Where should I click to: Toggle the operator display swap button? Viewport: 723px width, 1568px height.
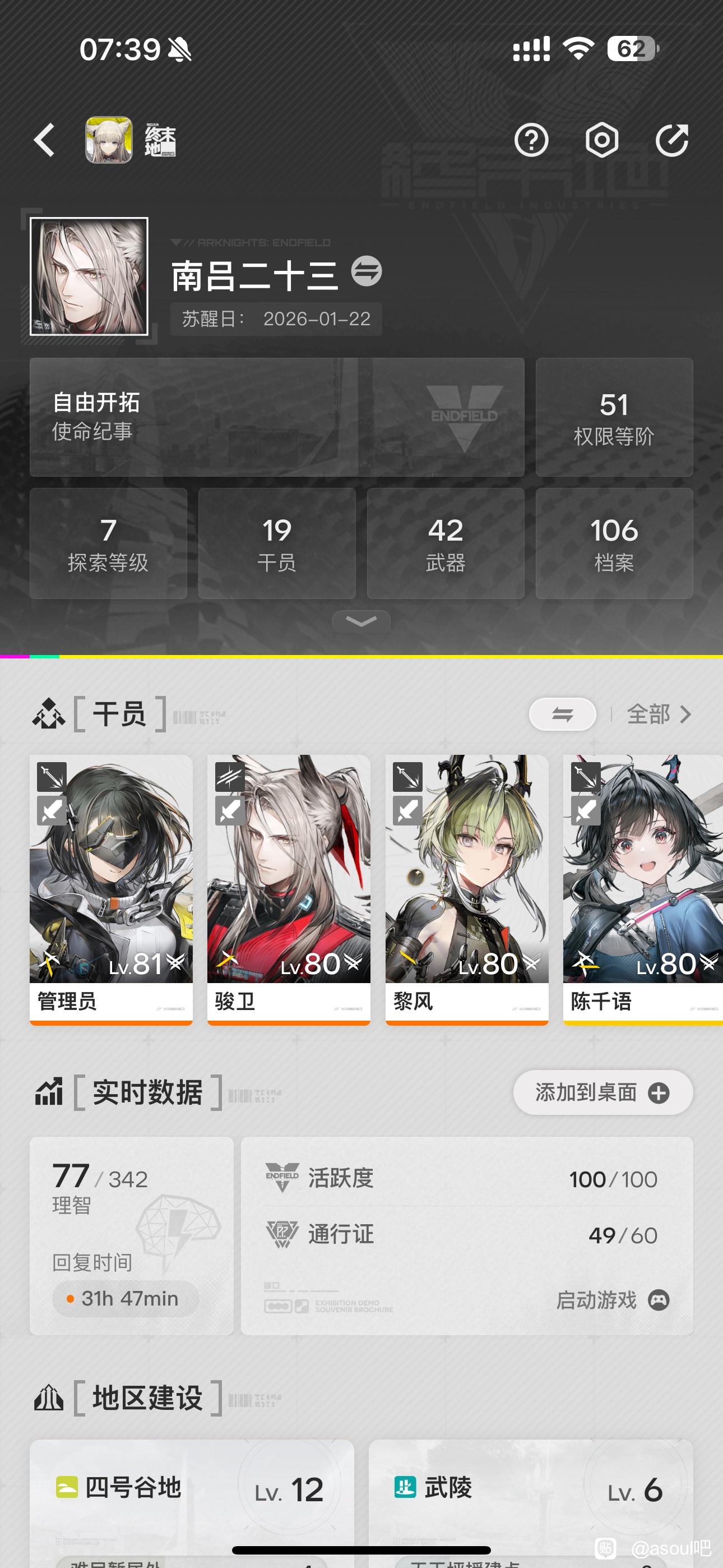point(562,714)
